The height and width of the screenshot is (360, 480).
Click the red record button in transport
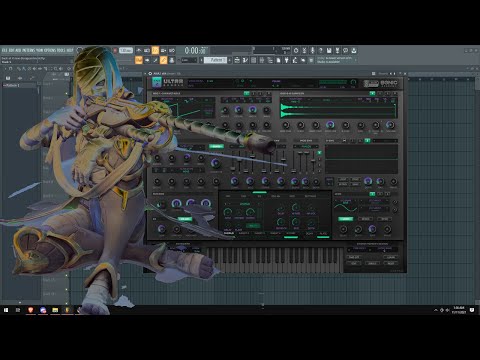(115, 50)
